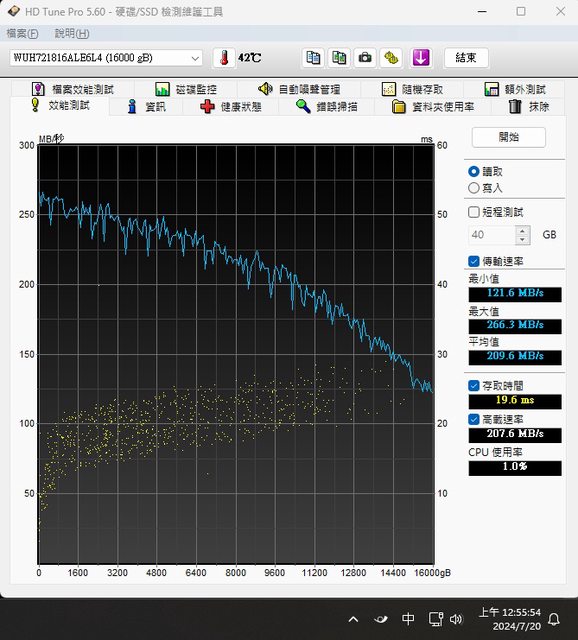Open the 檔案(F) file menu
This screenshot has height=640, width=578.
(x=22, y=33)
